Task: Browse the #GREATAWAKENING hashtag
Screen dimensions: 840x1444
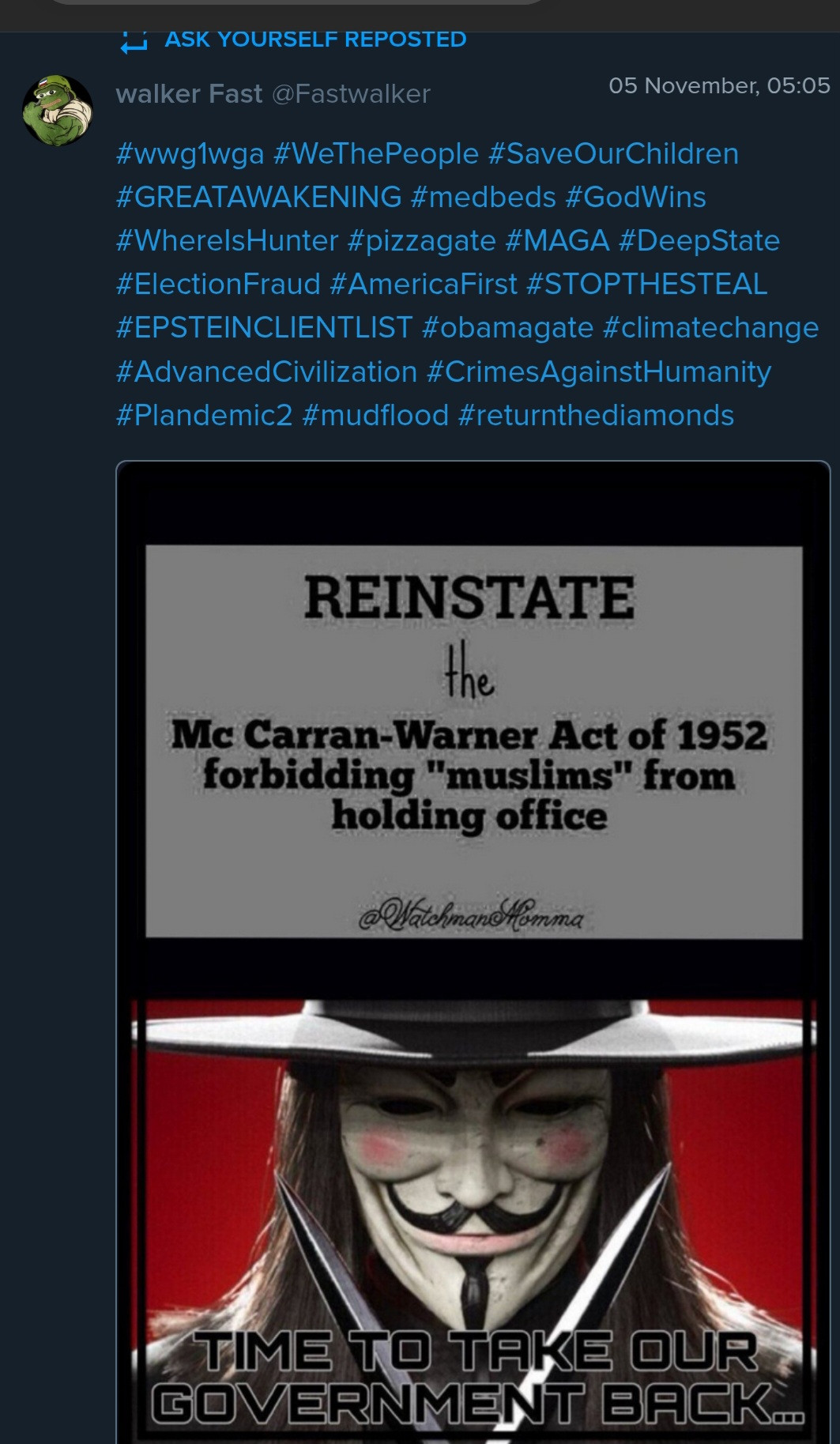Action: tap(258, 197)
